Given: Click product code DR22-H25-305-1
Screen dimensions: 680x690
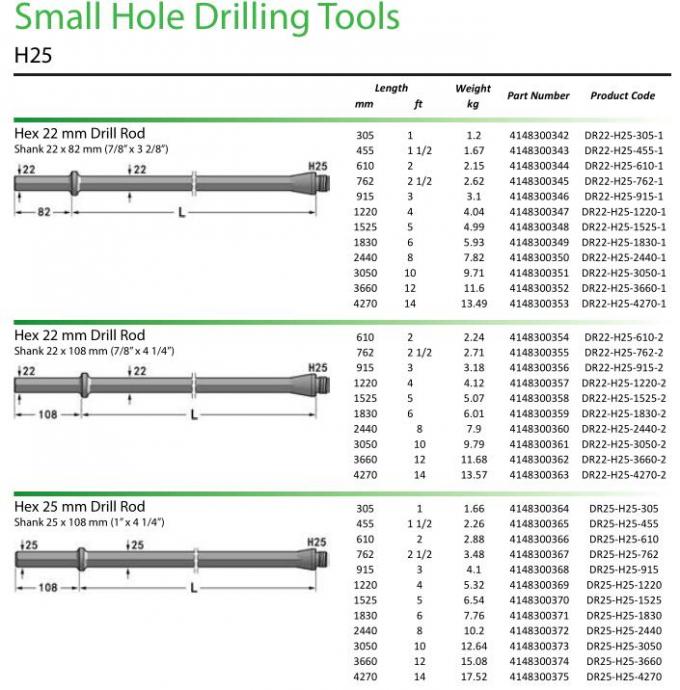Looking at the screenshot, I should pos(623,135).
